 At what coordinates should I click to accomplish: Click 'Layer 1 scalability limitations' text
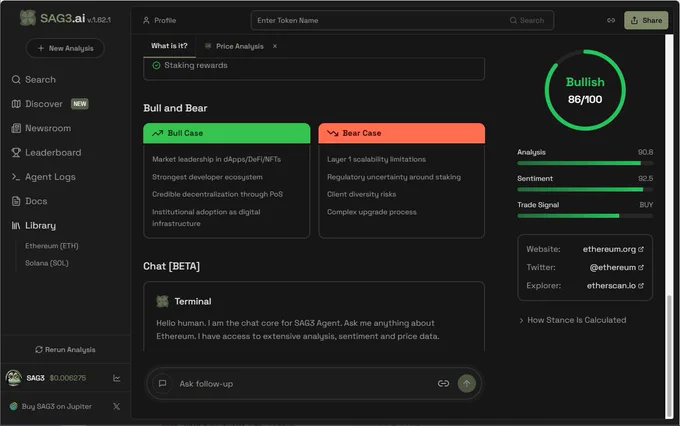376,159
